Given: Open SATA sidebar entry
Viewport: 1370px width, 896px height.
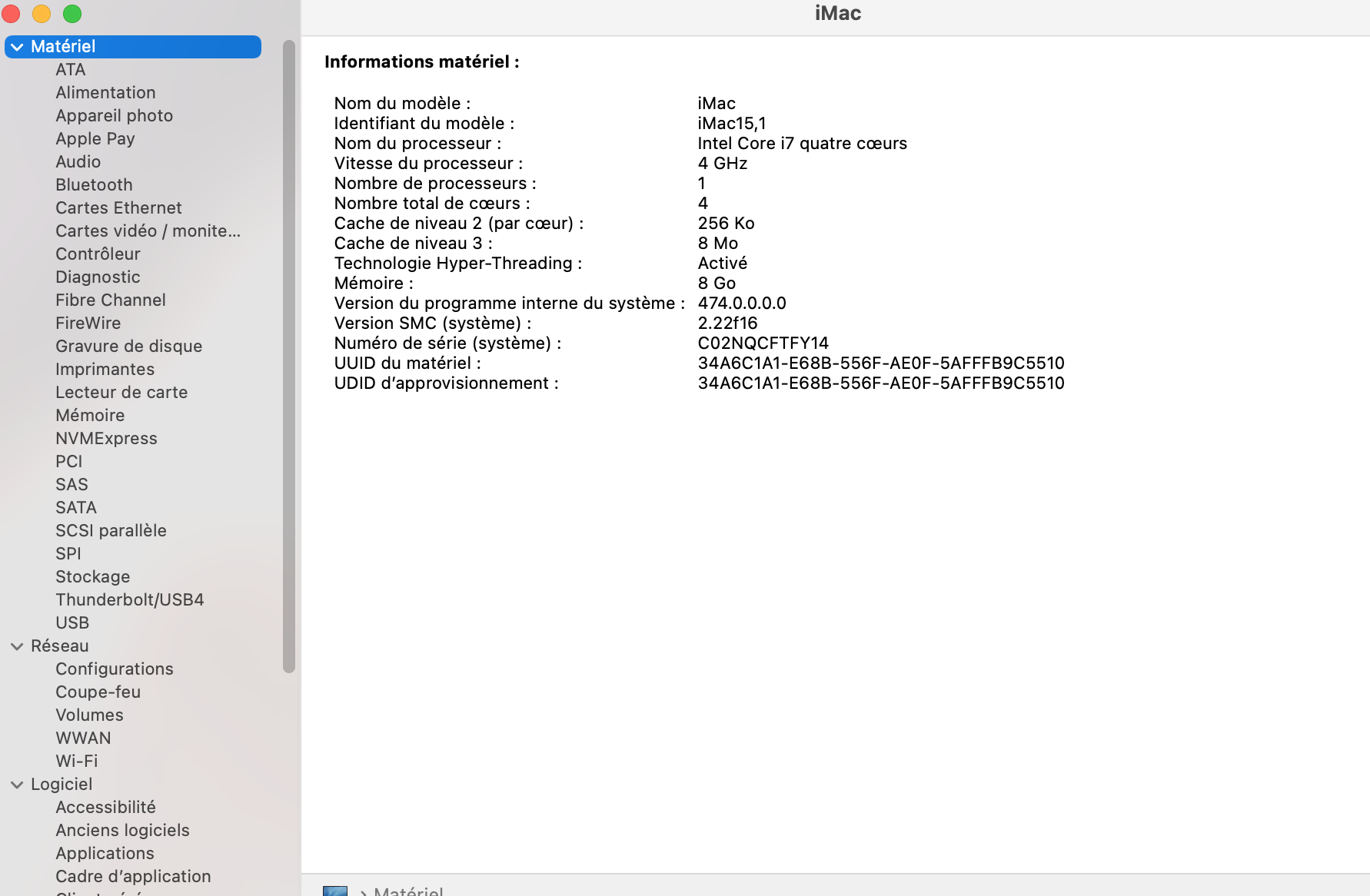Looking at the screenshot, I should [76, 508].
